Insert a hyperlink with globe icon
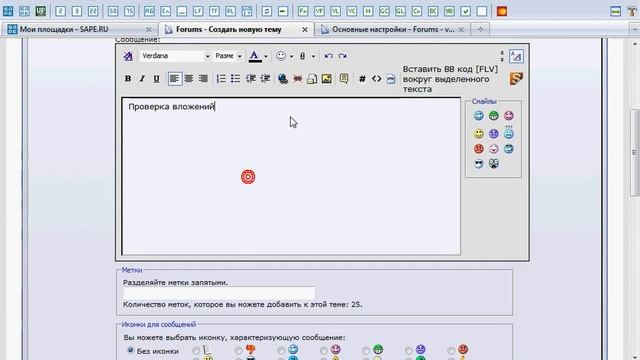Viewport: 640px width, 360px height. click(282, 79)
